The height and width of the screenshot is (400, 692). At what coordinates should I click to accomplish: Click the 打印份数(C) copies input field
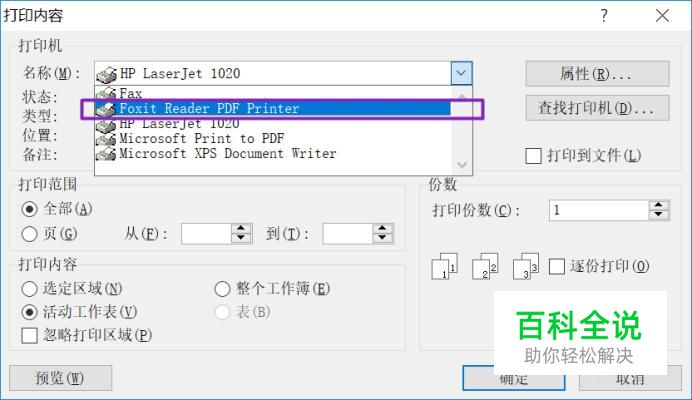click(x=599, y=210)
